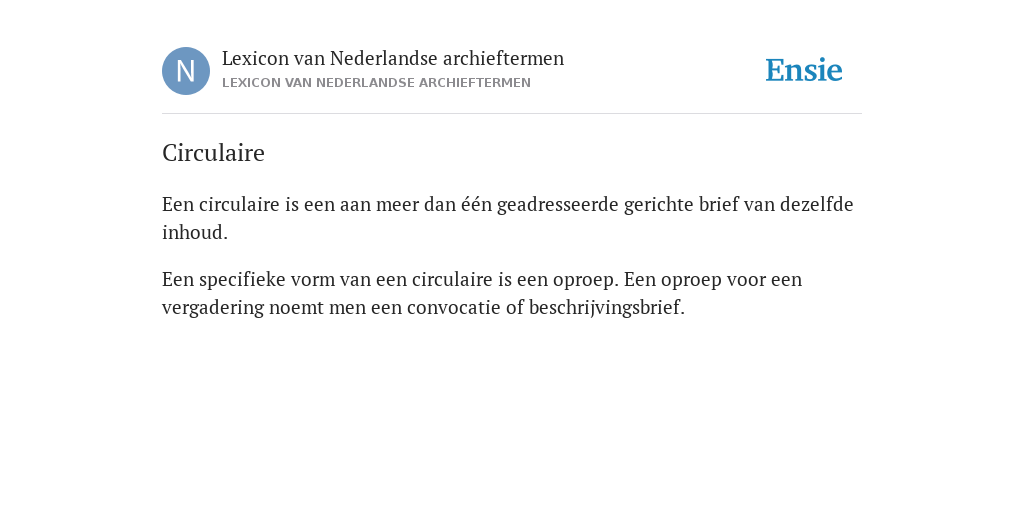Click the word Nederlandse in the main title
The width and height of the screenshot is (1024, 512).
[x=383, y=58]
